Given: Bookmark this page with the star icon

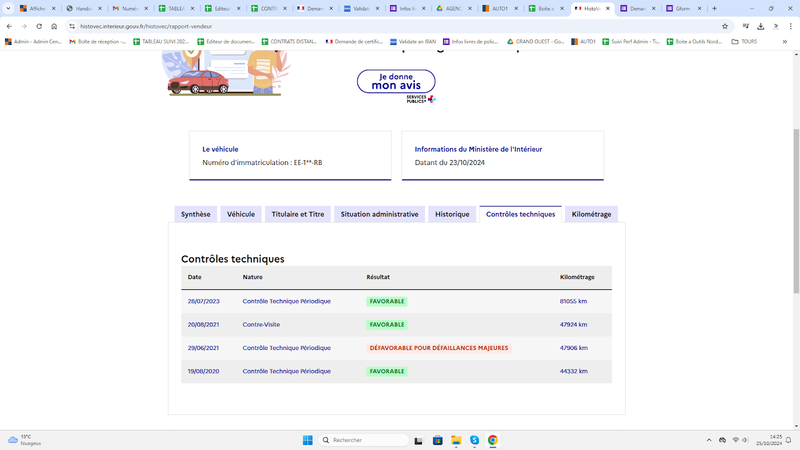Looking at the screenshot, I should pyautogui.click(x=725, y=26).
